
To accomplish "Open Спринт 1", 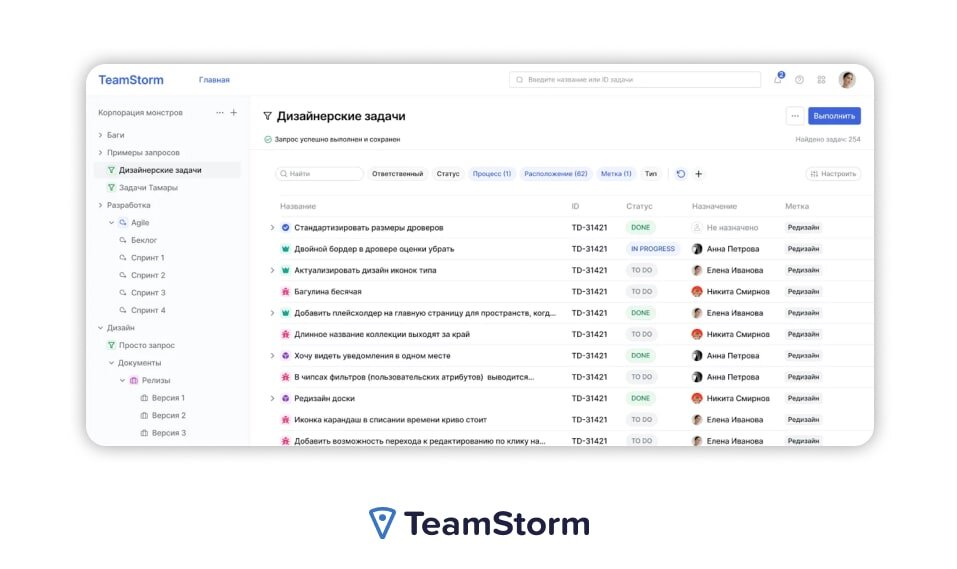I will click(x=148, y=258).
